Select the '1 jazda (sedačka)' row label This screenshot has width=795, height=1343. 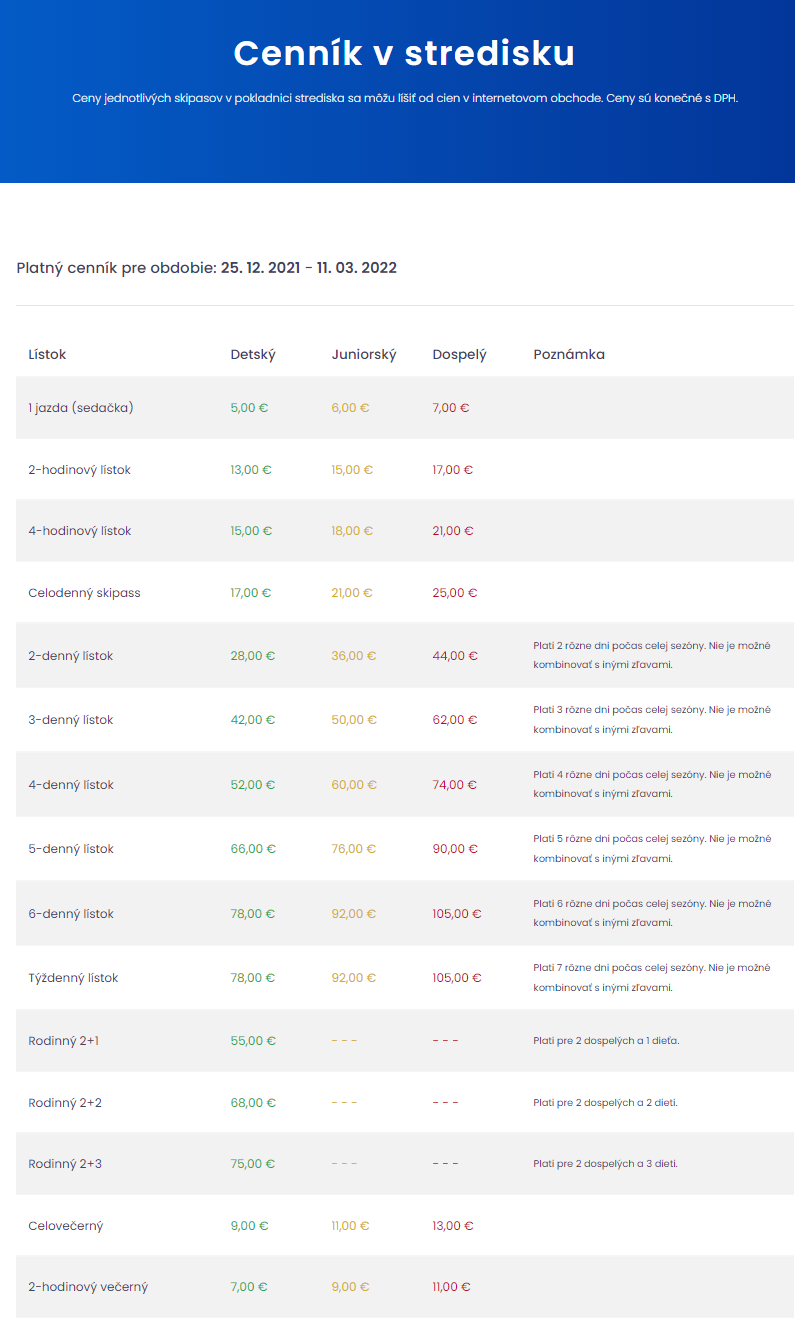pos(81,408)
